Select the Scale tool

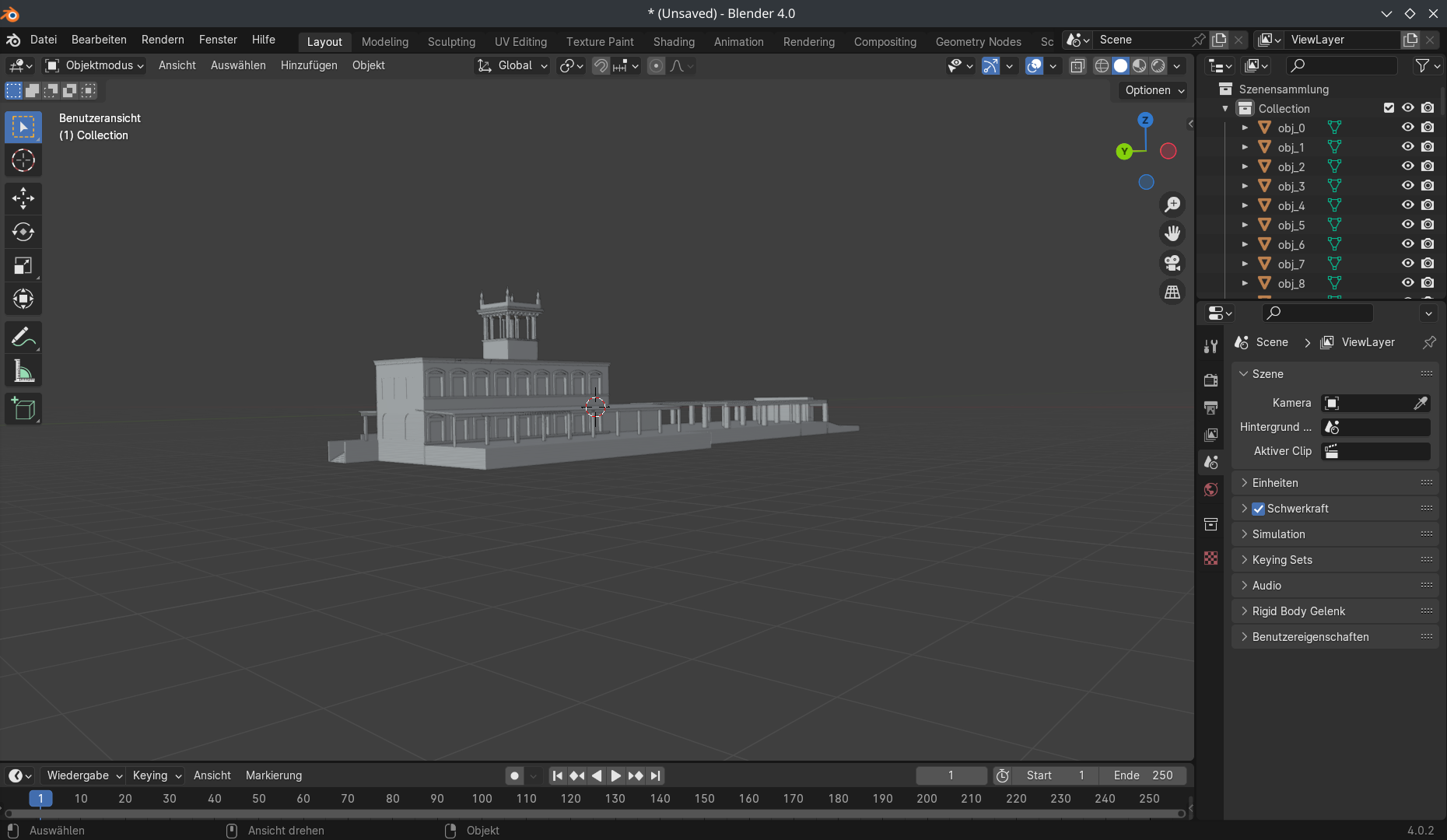pyautogui.click(x=23, y=266)
